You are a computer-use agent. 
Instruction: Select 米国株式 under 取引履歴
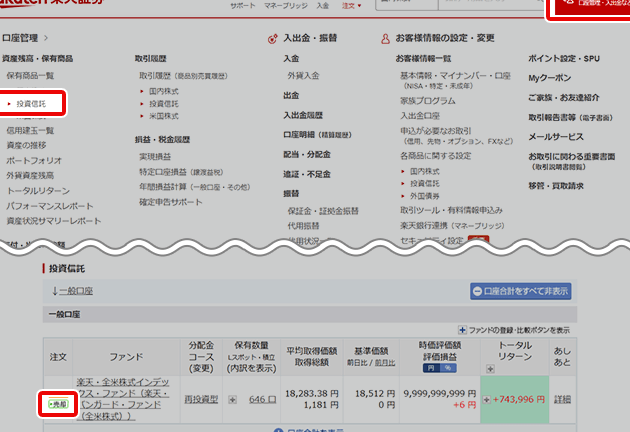coord(164,116)
